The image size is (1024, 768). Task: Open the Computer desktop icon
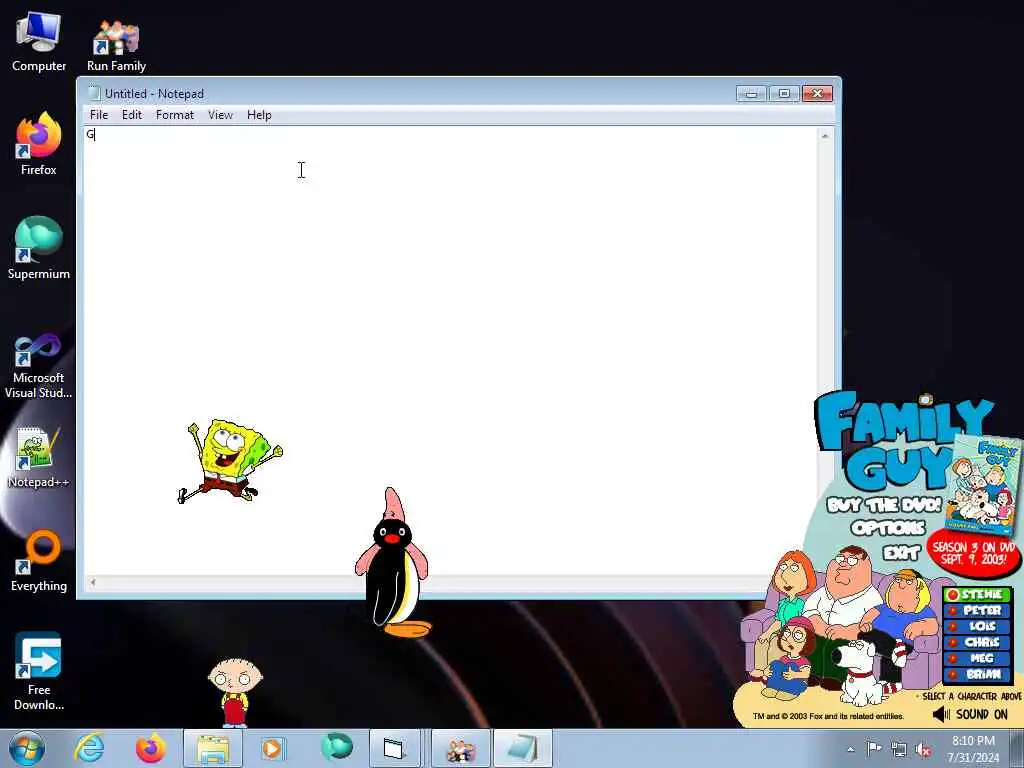click(x=39, y=42)
